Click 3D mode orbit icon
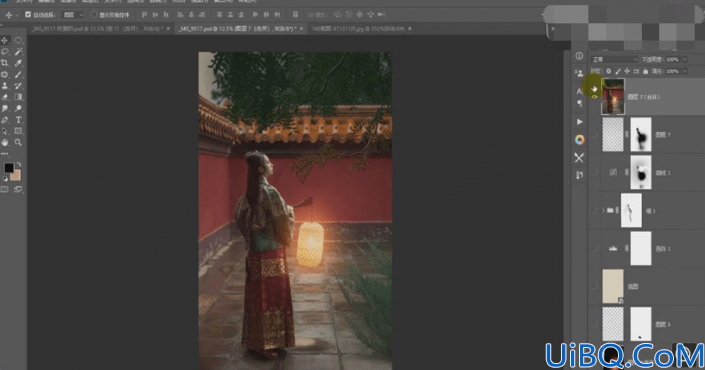 [x=338, y=14]
